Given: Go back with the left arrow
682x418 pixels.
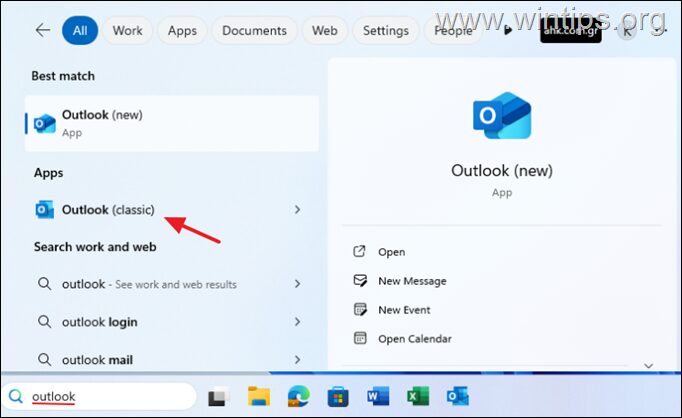Looking at the screenshot, I should tap(43, 30).
